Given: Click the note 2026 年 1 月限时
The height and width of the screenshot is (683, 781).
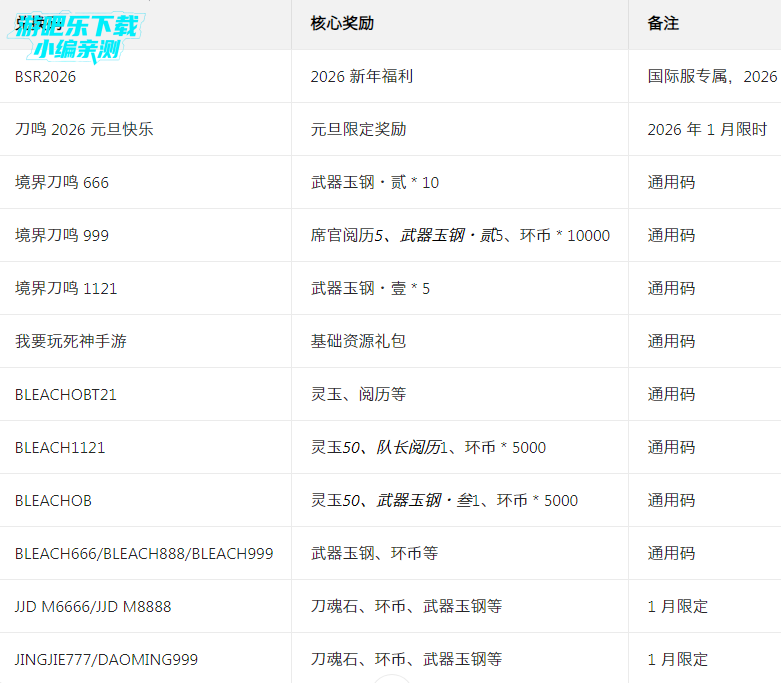Looking at the screenshot, I should click(x=707, y=130).
